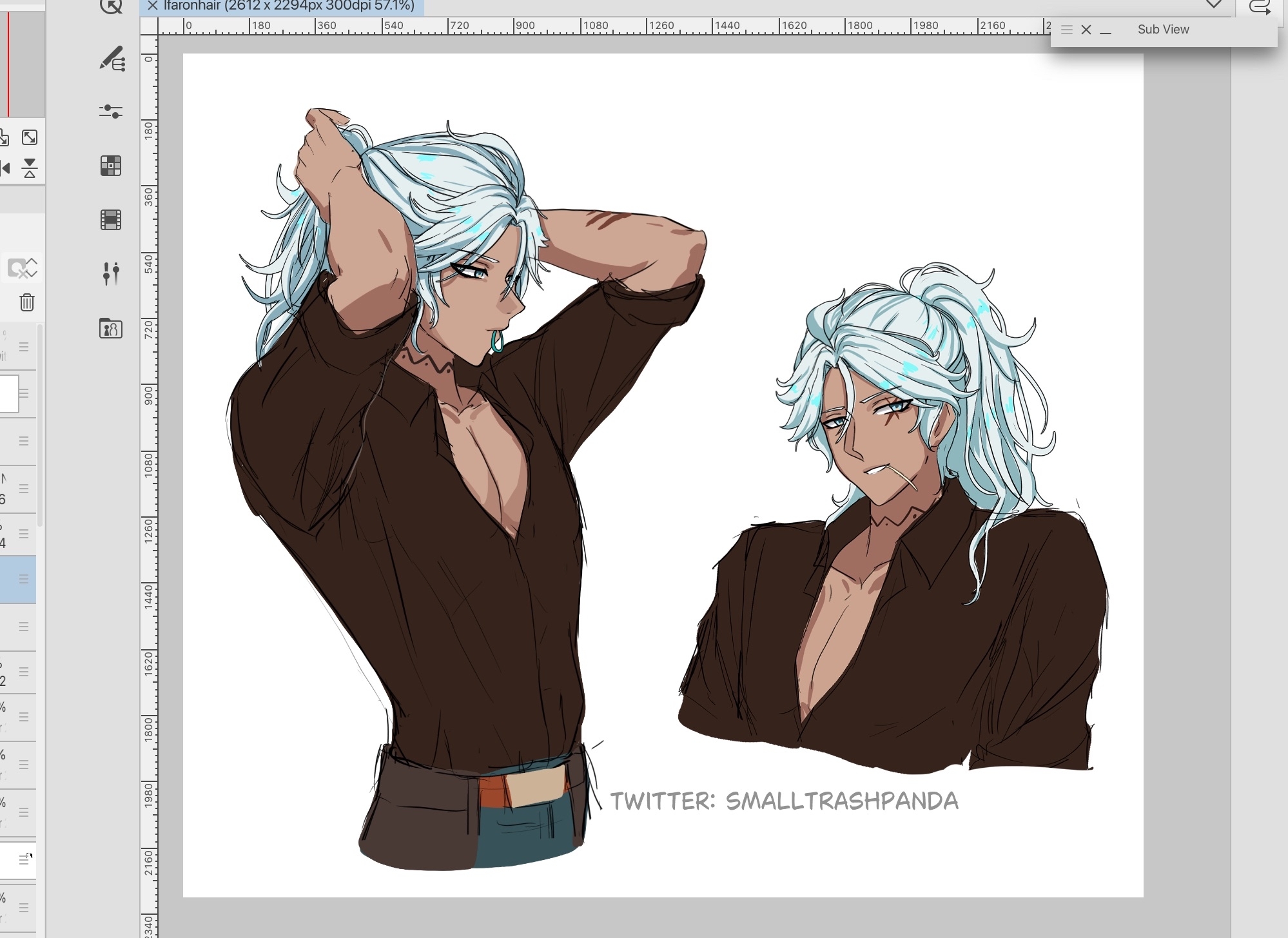Screen dimensions: 1288x938
Task: Click the Sub View palette title
Action: tap(1163, 30)
